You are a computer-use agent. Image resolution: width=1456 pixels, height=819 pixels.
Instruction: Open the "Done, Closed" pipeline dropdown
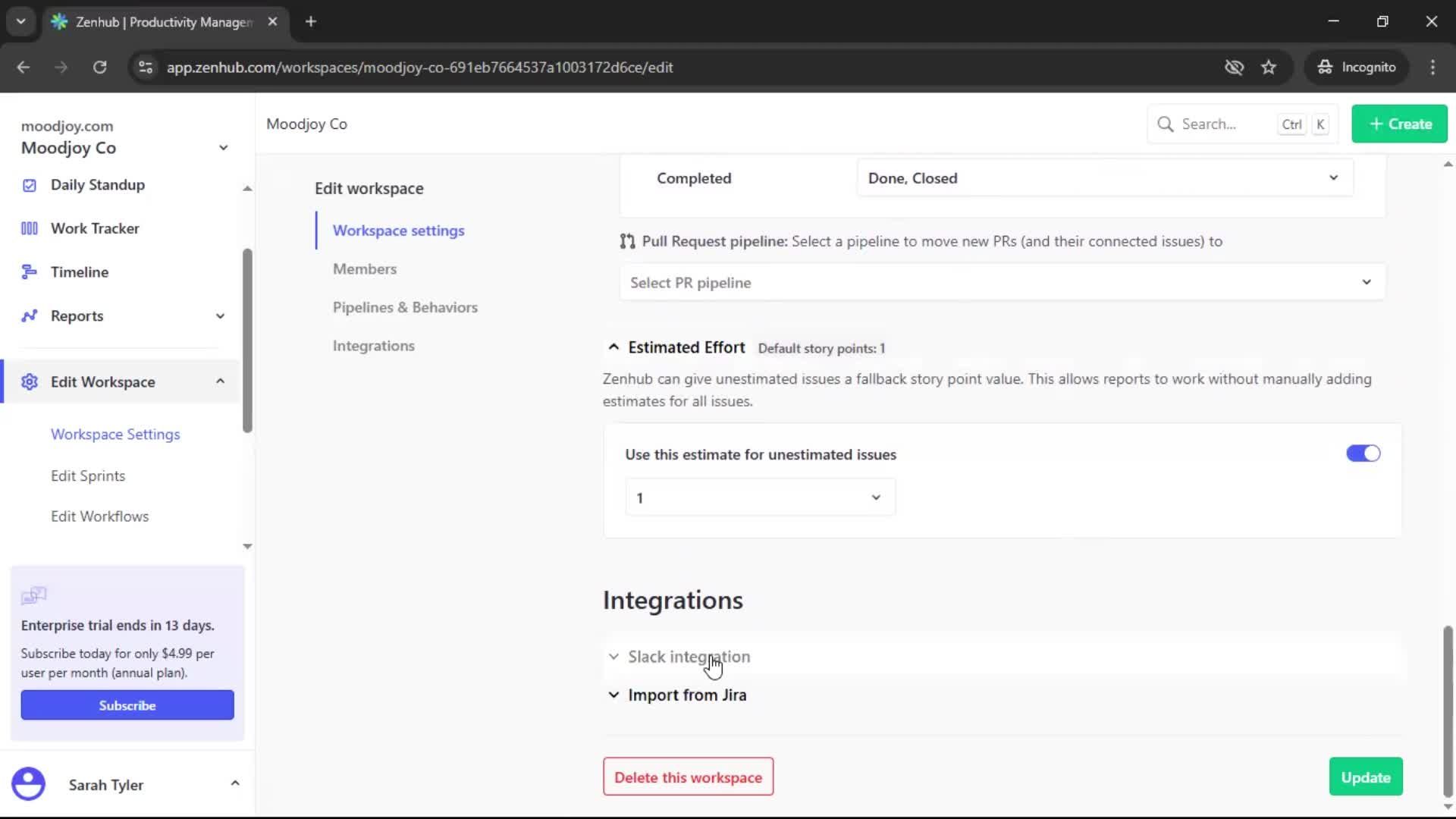coord(1104,177)
